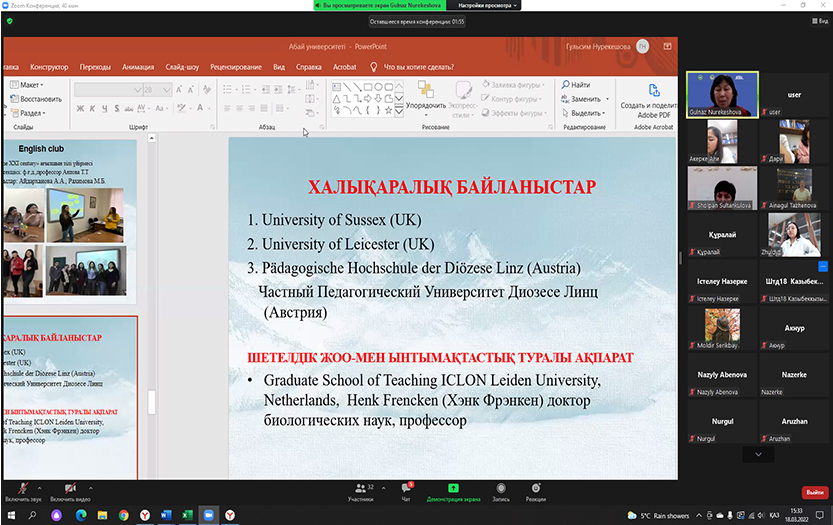Turn on camera with Включить видео
The width and height of the screenshot is (833, 525).
click(x=70, y=489)
